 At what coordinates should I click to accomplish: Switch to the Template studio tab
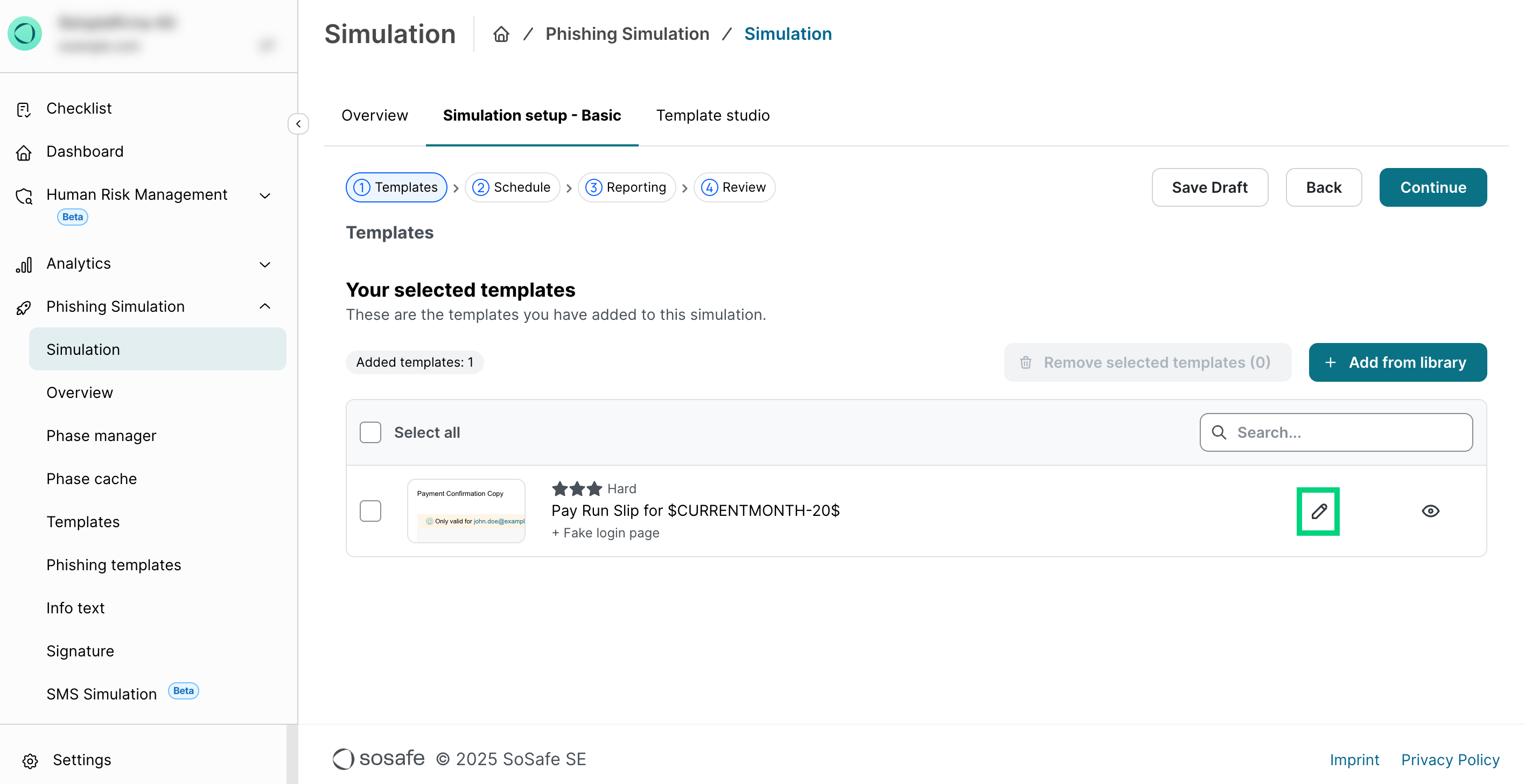[x=712, y=115]
